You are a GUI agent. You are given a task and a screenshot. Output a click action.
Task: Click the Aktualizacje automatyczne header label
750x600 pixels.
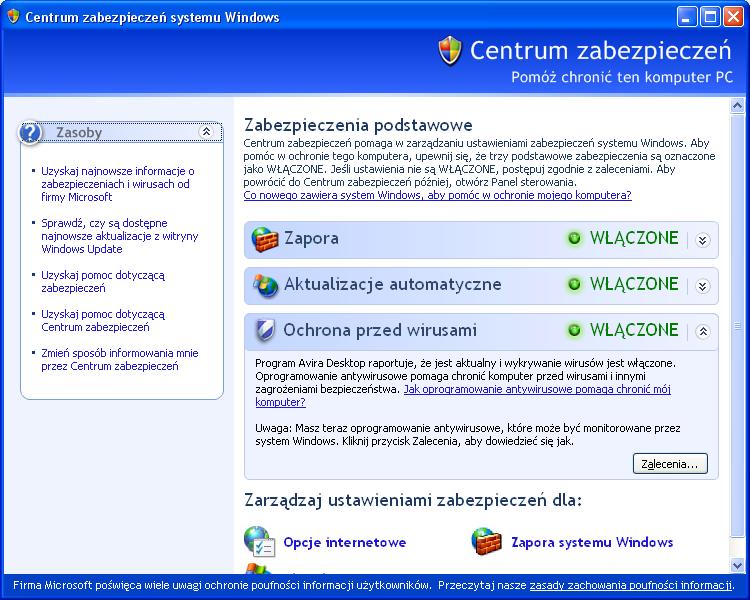393,284
